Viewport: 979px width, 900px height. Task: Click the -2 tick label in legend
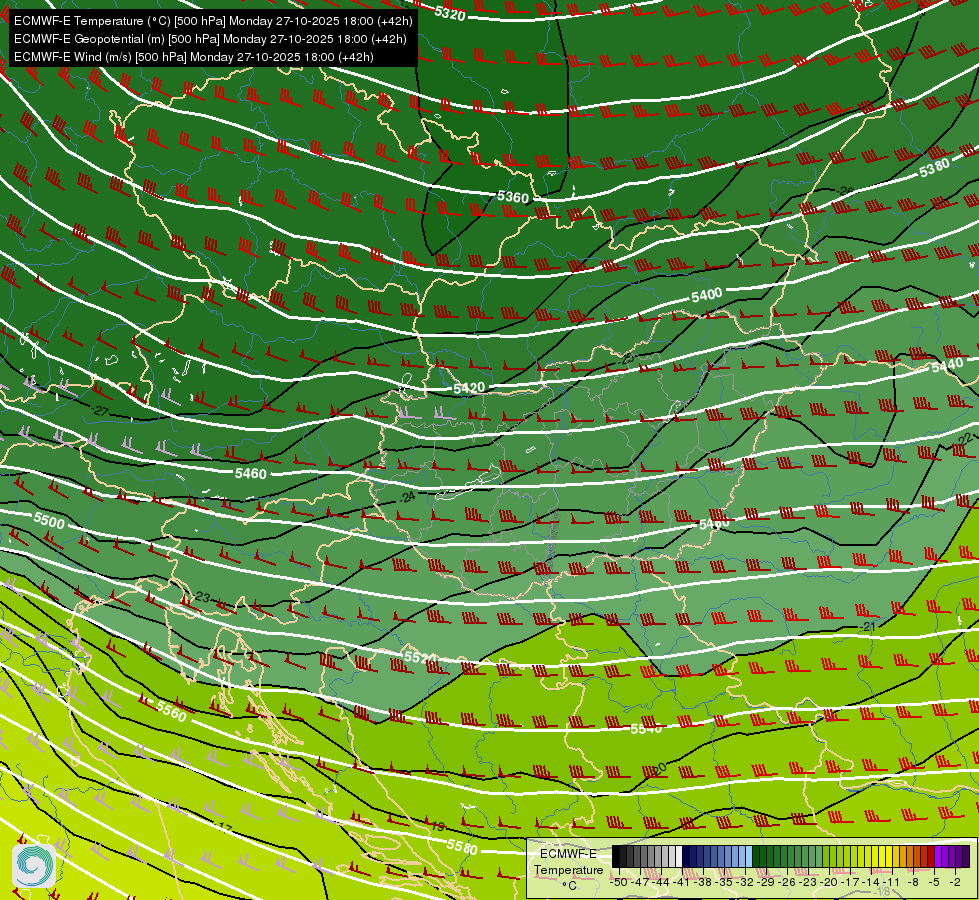(x=955, y=882)
